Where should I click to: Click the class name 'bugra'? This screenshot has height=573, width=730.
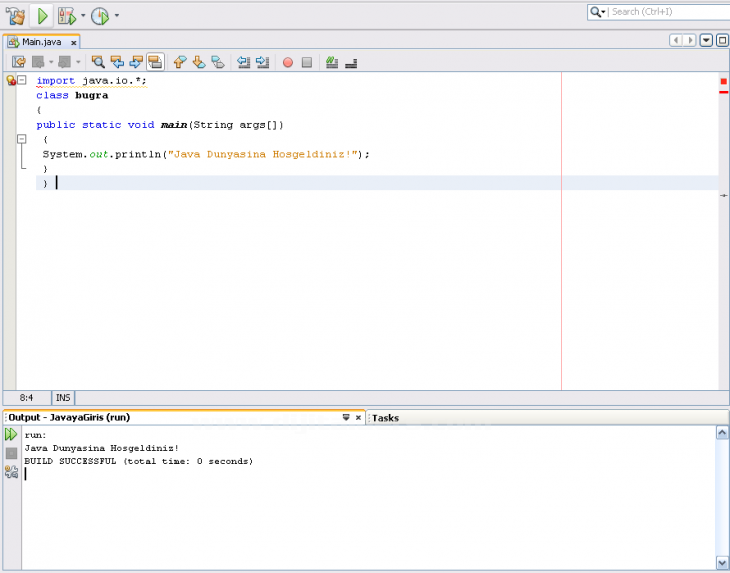pos(91,95)
